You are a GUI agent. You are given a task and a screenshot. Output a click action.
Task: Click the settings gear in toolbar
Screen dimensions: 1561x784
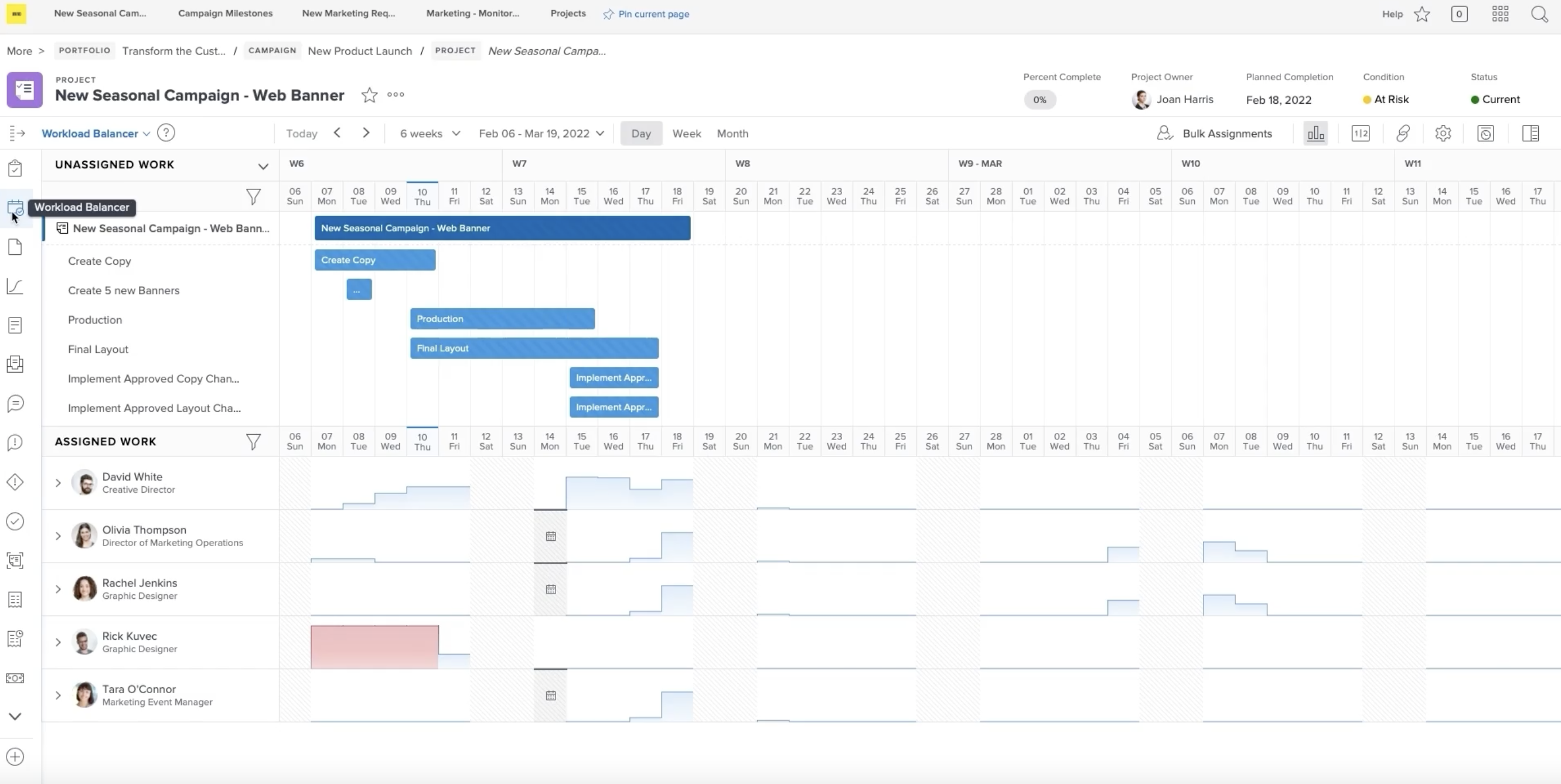pos(1443,133)
